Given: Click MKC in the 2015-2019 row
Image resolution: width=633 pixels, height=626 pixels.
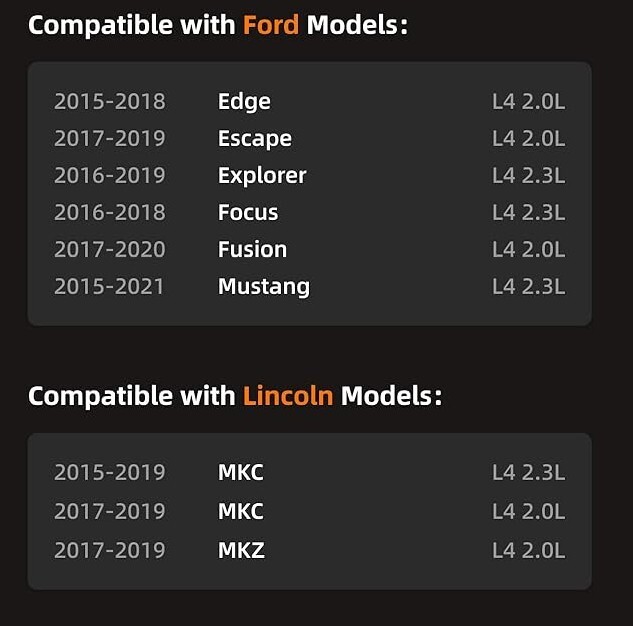Looking at the screenshot, I should tap(241, 472).
